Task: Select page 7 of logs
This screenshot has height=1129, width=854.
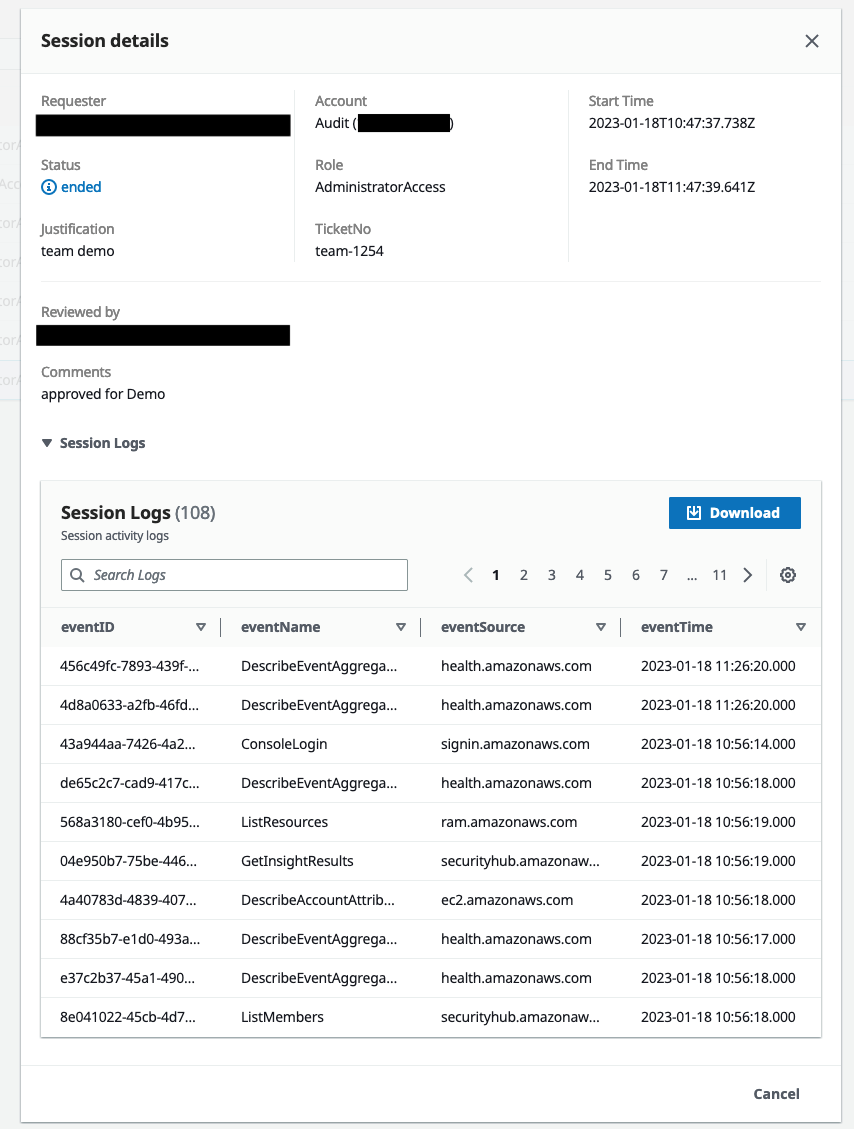Action: click(664, 575)
